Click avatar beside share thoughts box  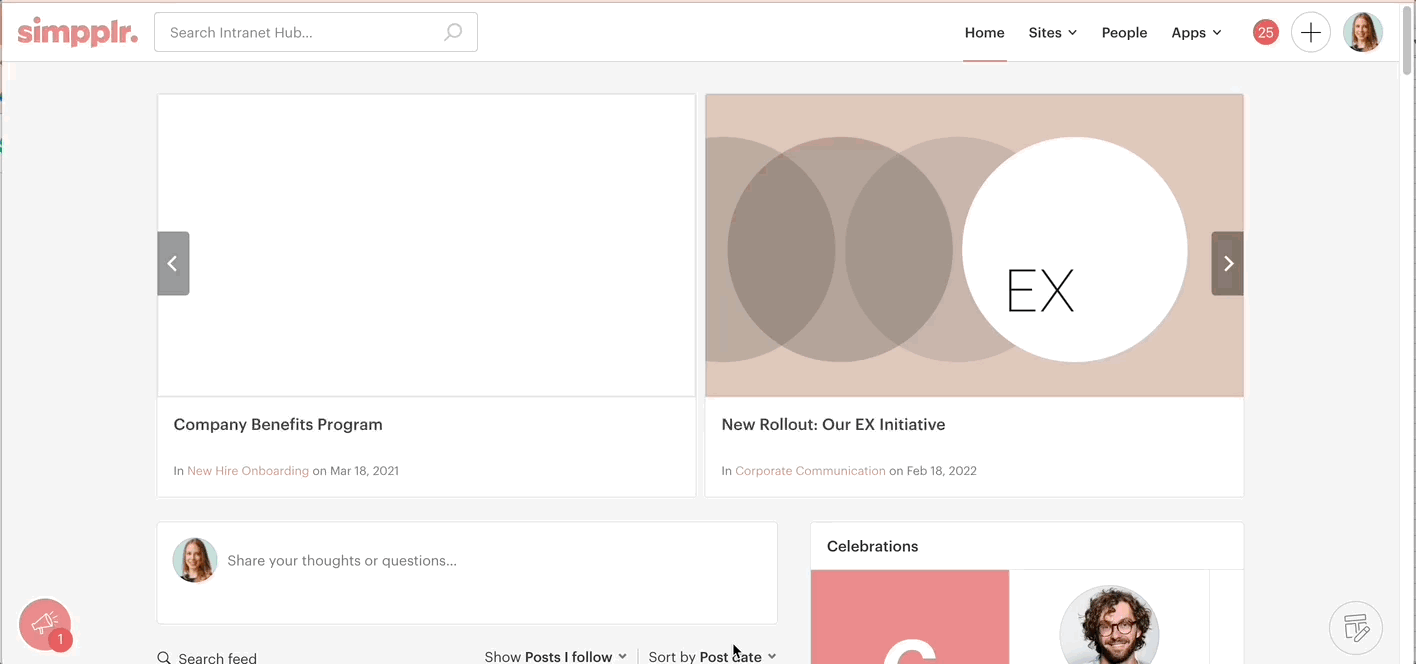195,560
